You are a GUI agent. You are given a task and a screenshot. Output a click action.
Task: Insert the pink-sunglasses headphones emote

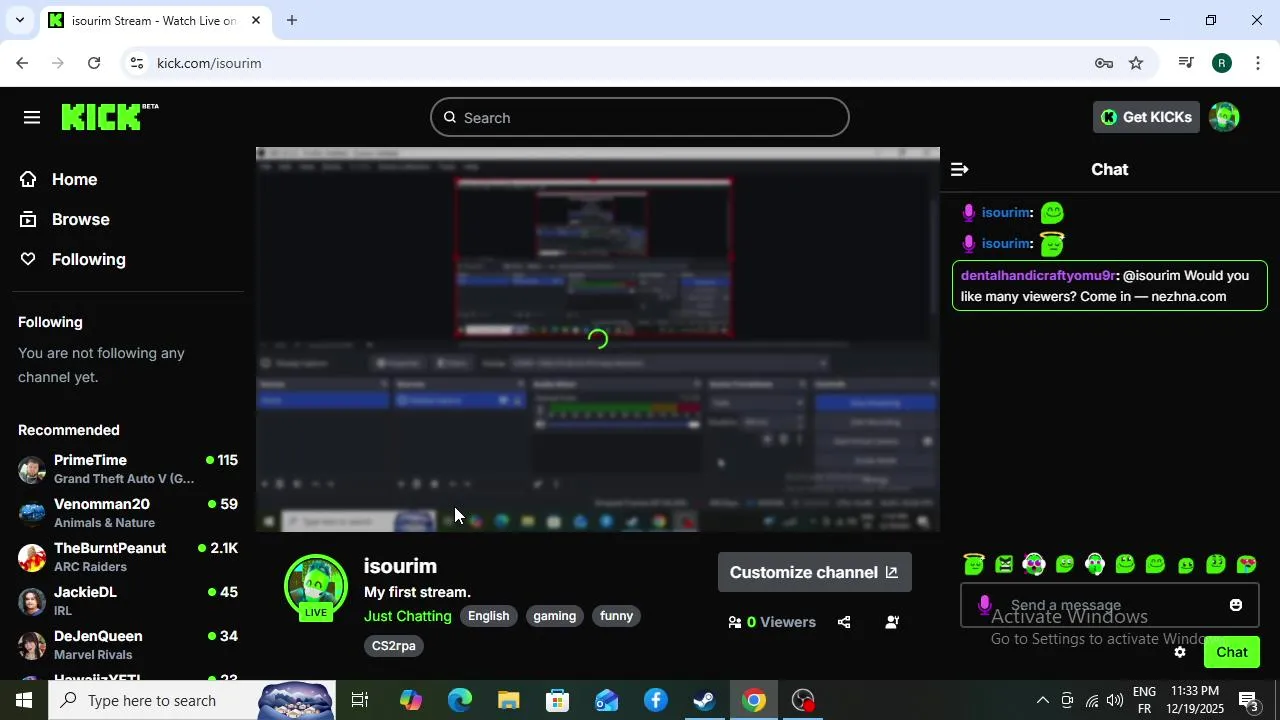[x=1034, y=565]
